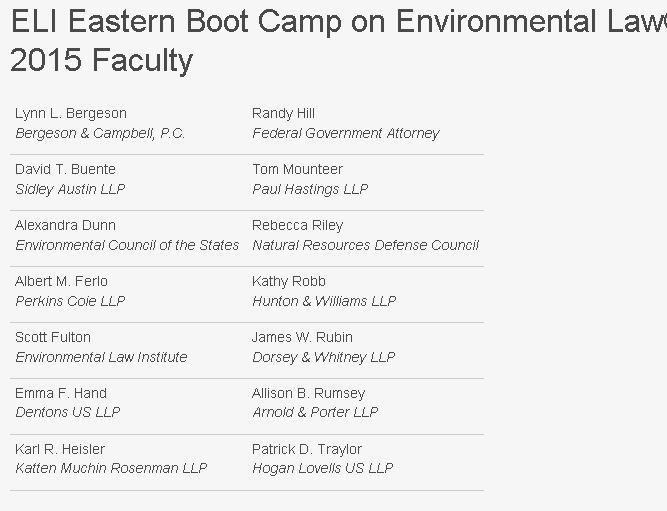Click the name Randy Hill
The width and height of the screenshot is (667, 511).
click(283, 113)
